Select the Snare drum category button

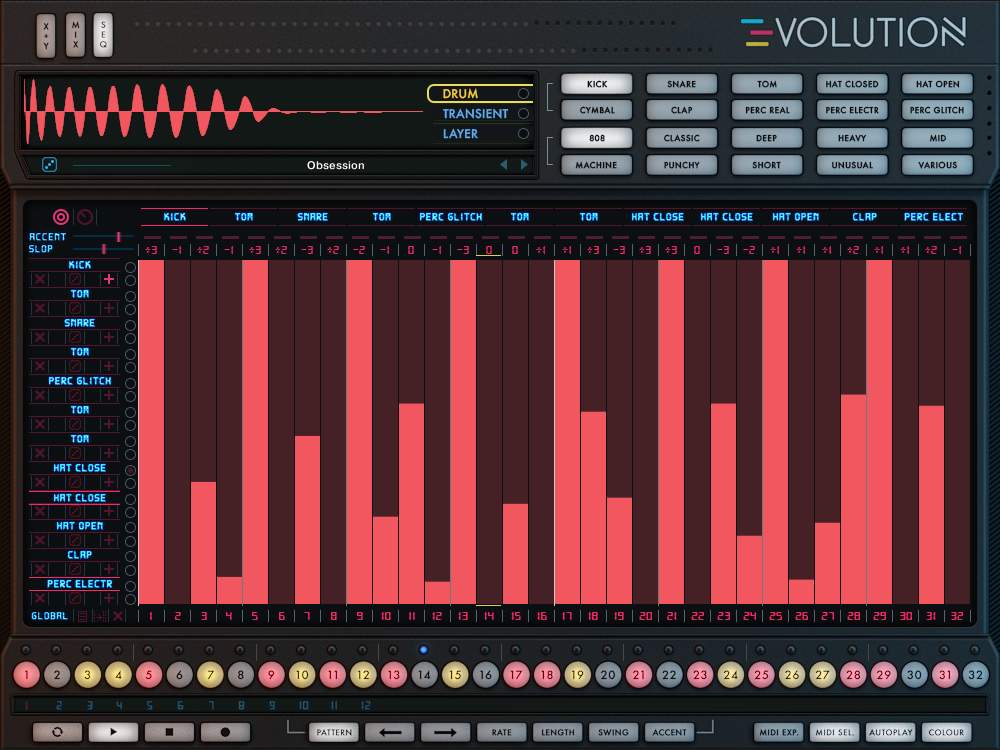[681, 84]
